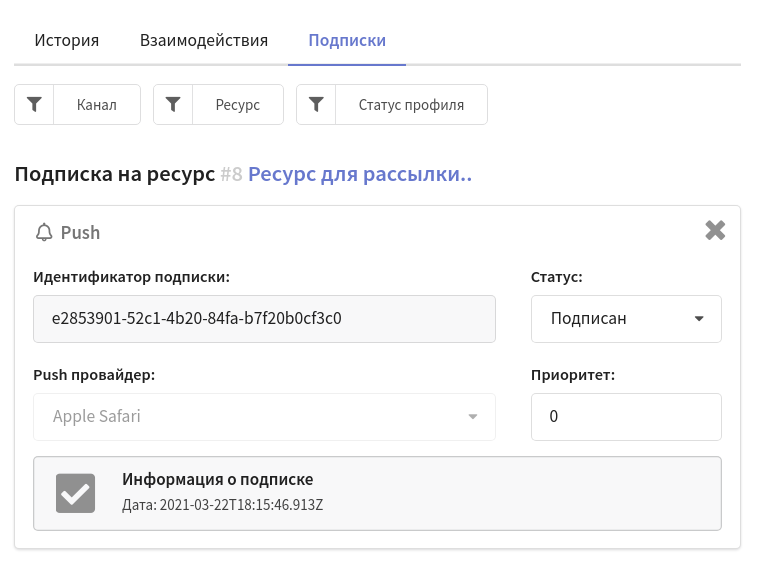Viewport: 757px width, 570px height.
Task: Click the funnel icon beside Ресурс
Action: tap(173, 104)
